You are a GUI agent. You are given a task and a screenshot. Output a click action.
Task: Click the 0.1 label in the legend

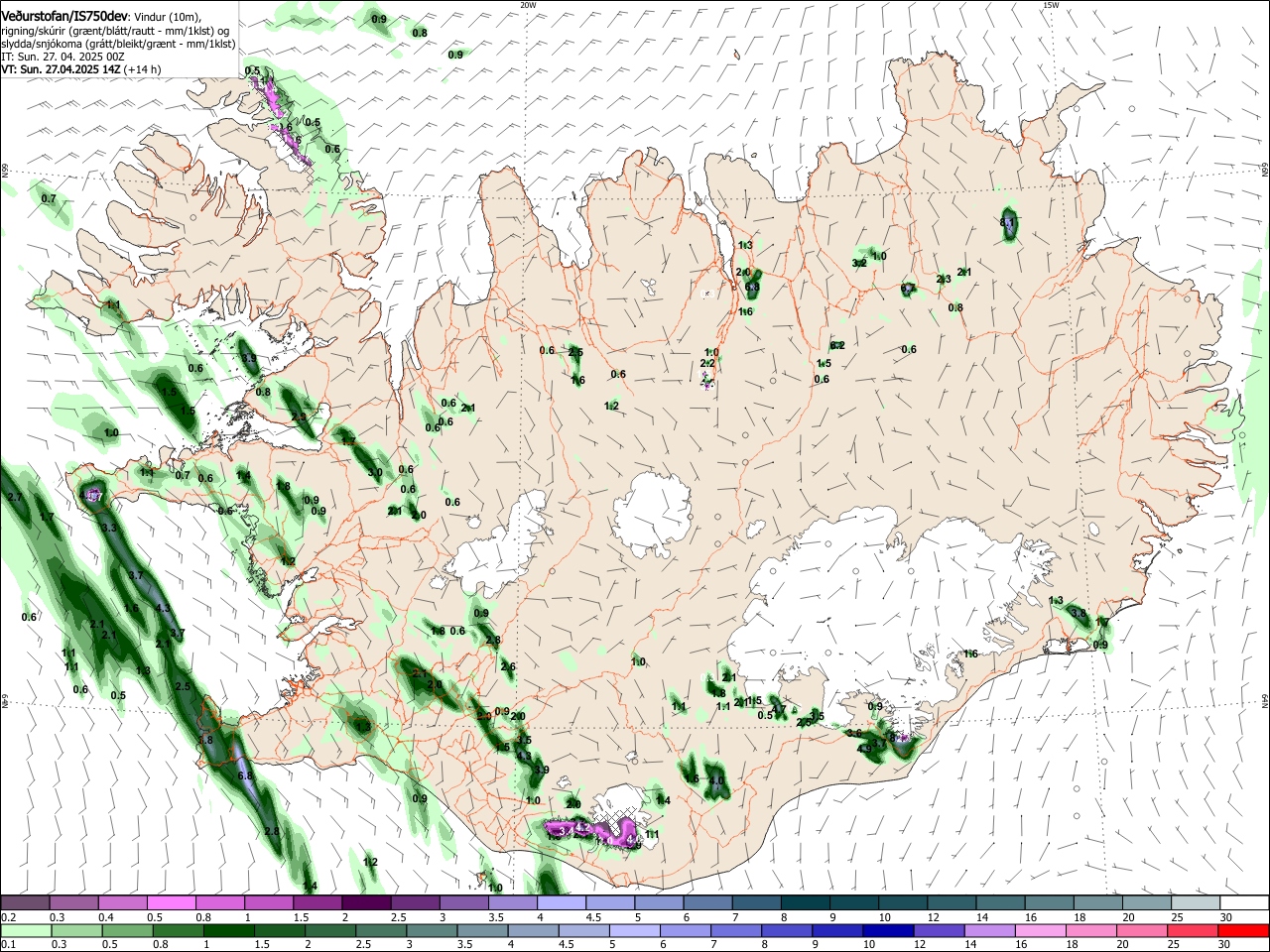(x=8, y=945)
